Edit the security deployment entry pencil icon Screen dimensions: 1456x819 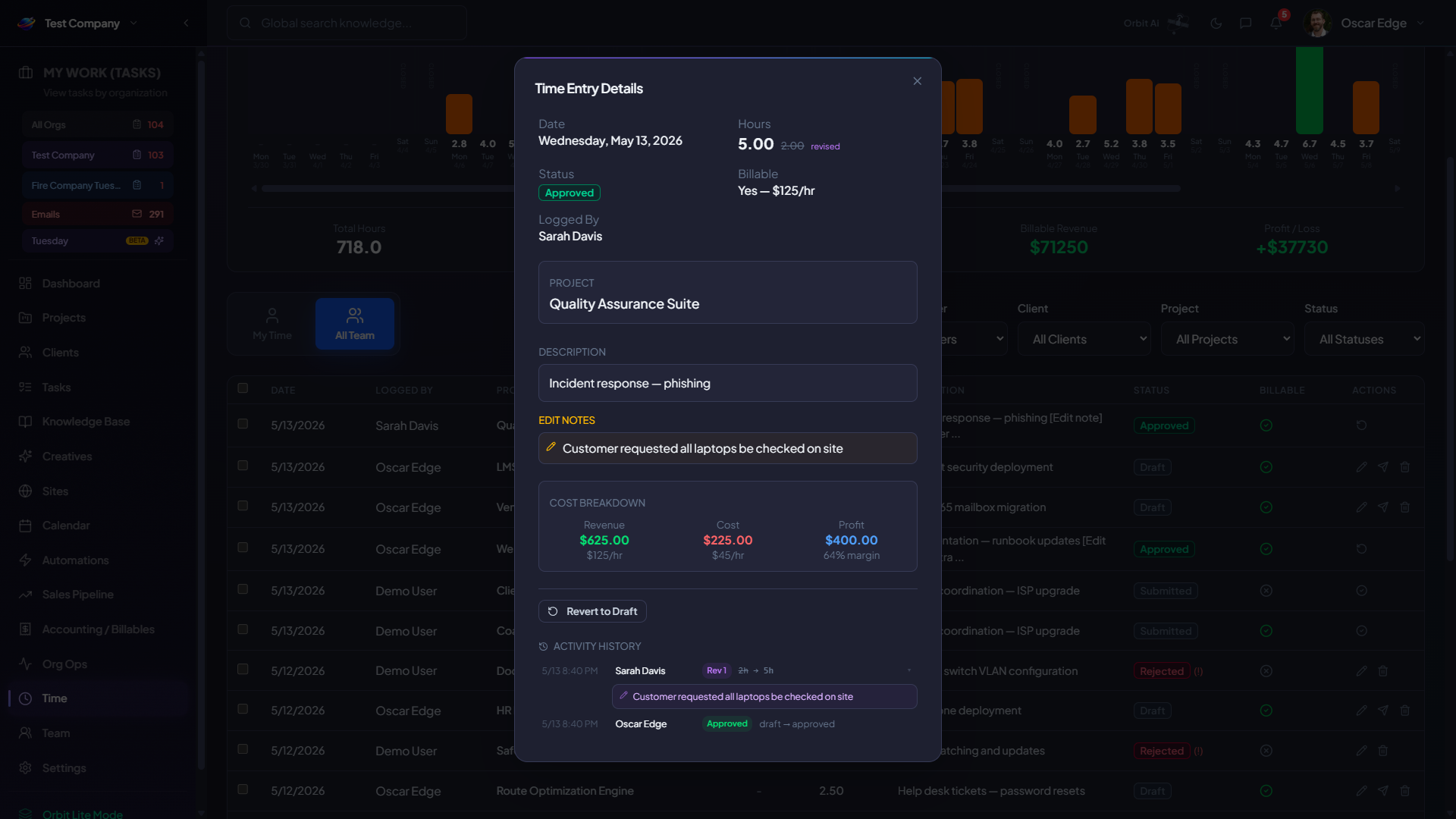click(1361, 467)
